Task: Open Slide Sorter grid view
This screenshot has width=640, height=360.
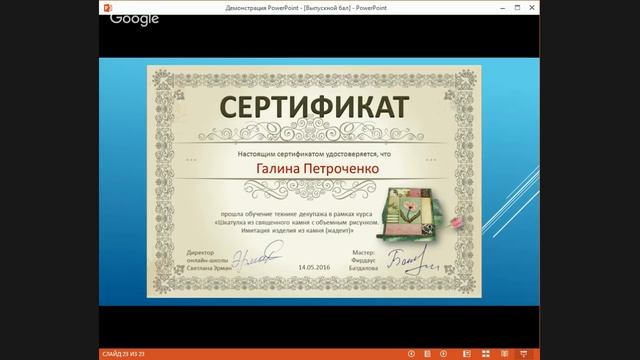Action: pos(486,354)
